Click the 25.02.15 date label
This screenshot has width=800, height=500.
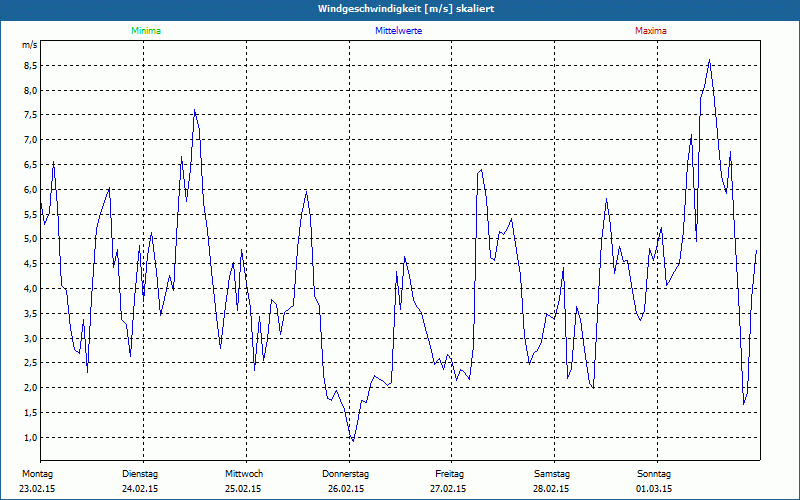(x=243, y=489)
